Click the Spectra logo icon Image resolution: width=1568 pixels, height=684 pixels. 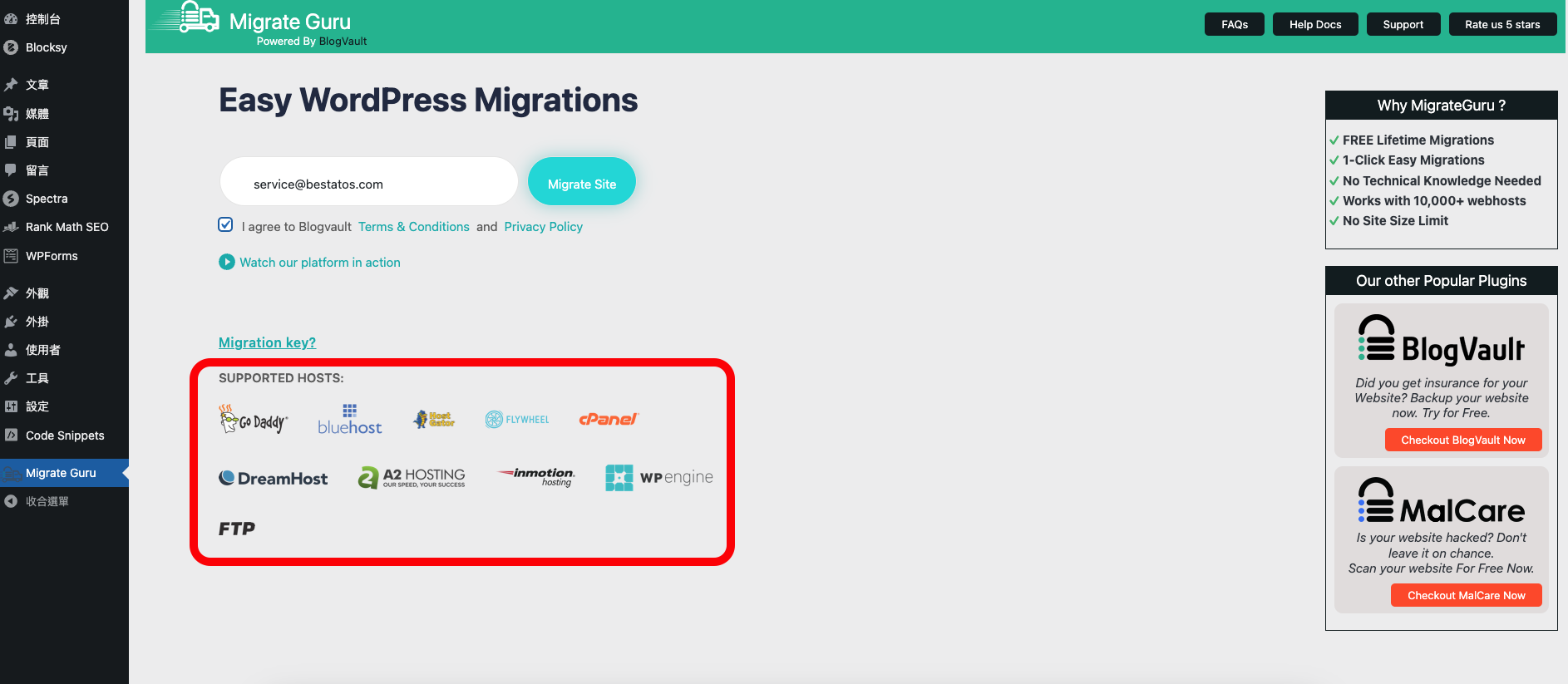coord(11,199)
